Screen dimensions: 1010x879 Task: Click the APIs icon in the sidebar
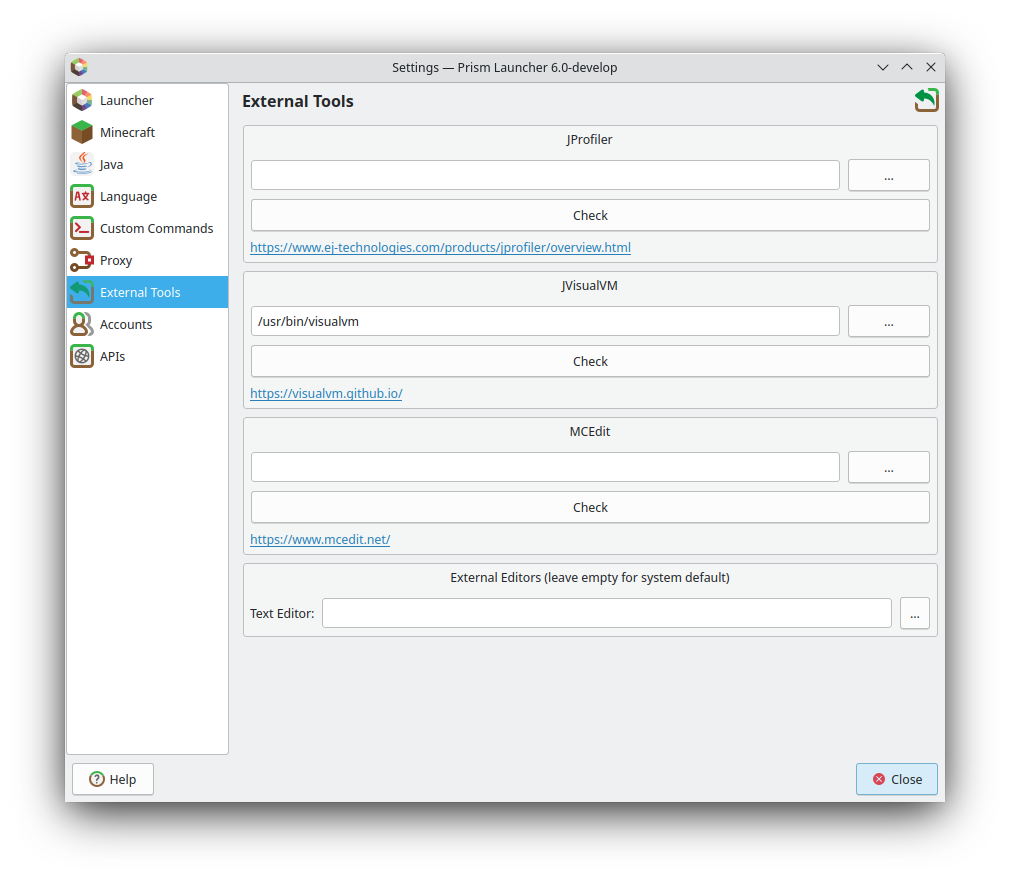point(81,356)
